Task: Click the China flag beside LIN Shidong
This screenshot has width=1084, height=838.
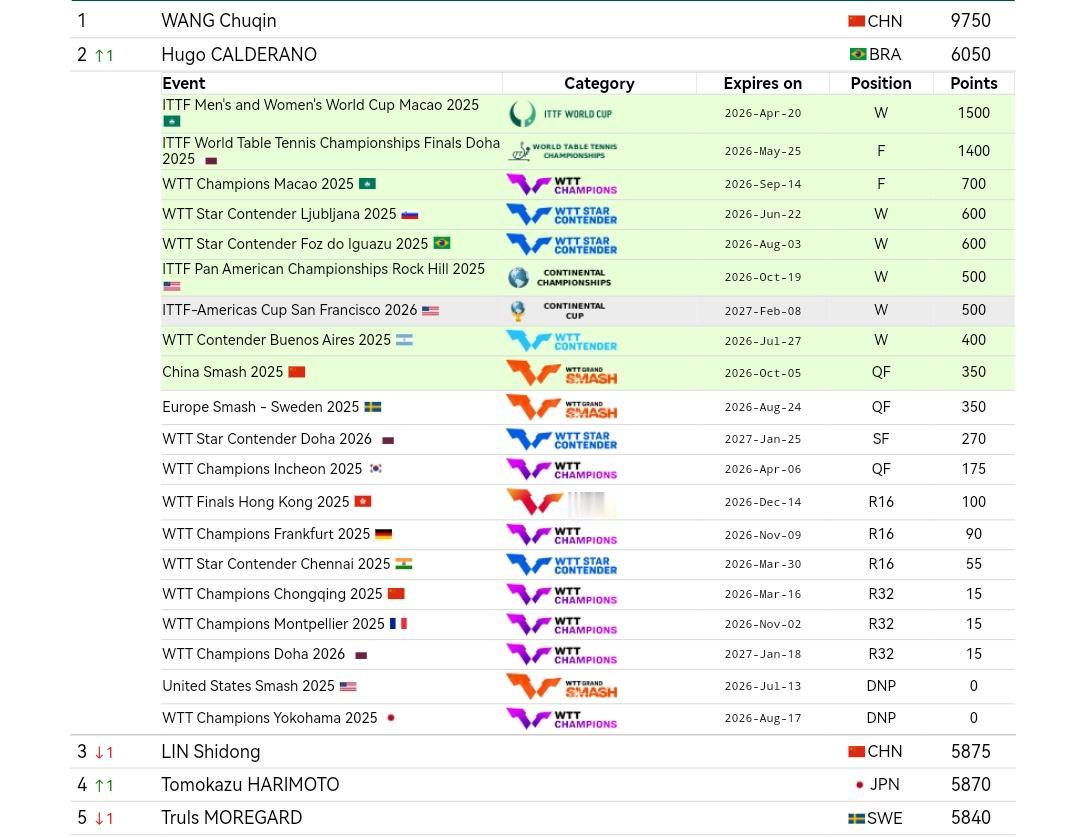Action: coord(857,752)
